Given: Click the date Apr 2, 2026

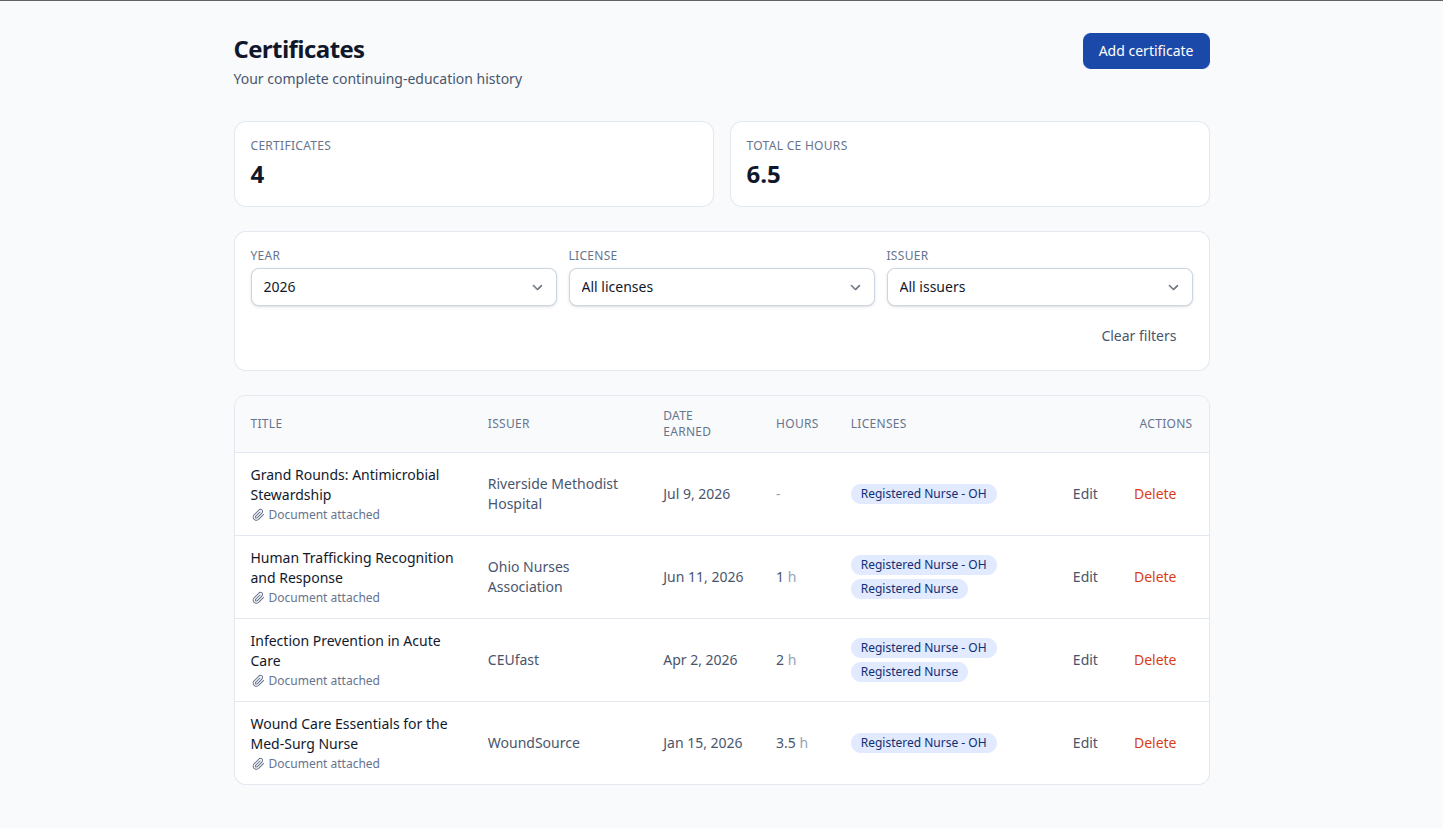Looking at the screenshot, I should click(x=700, y=660).
